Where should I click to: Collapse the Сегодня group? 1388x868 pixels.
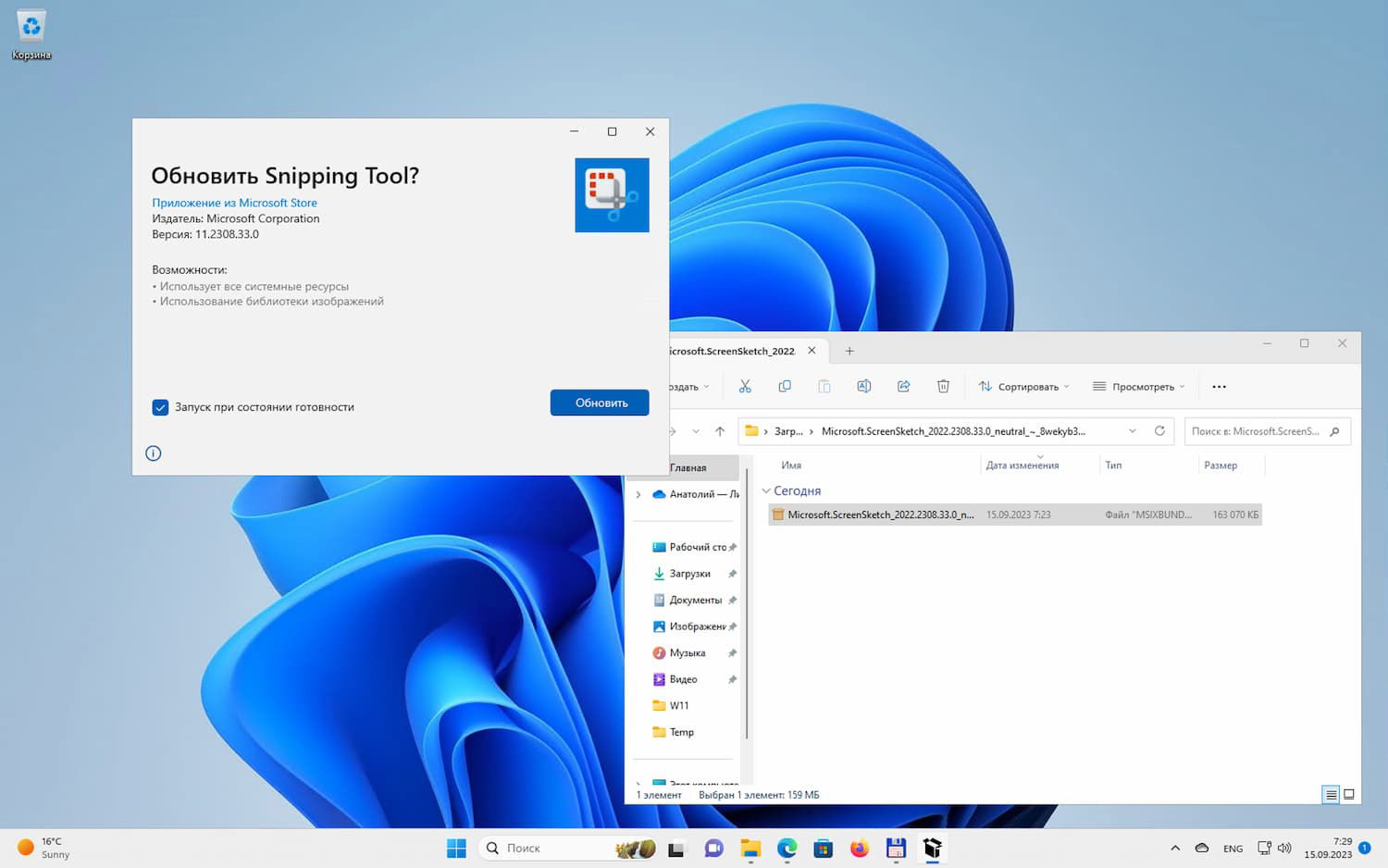pyautogui.click(x=765, y=491)
